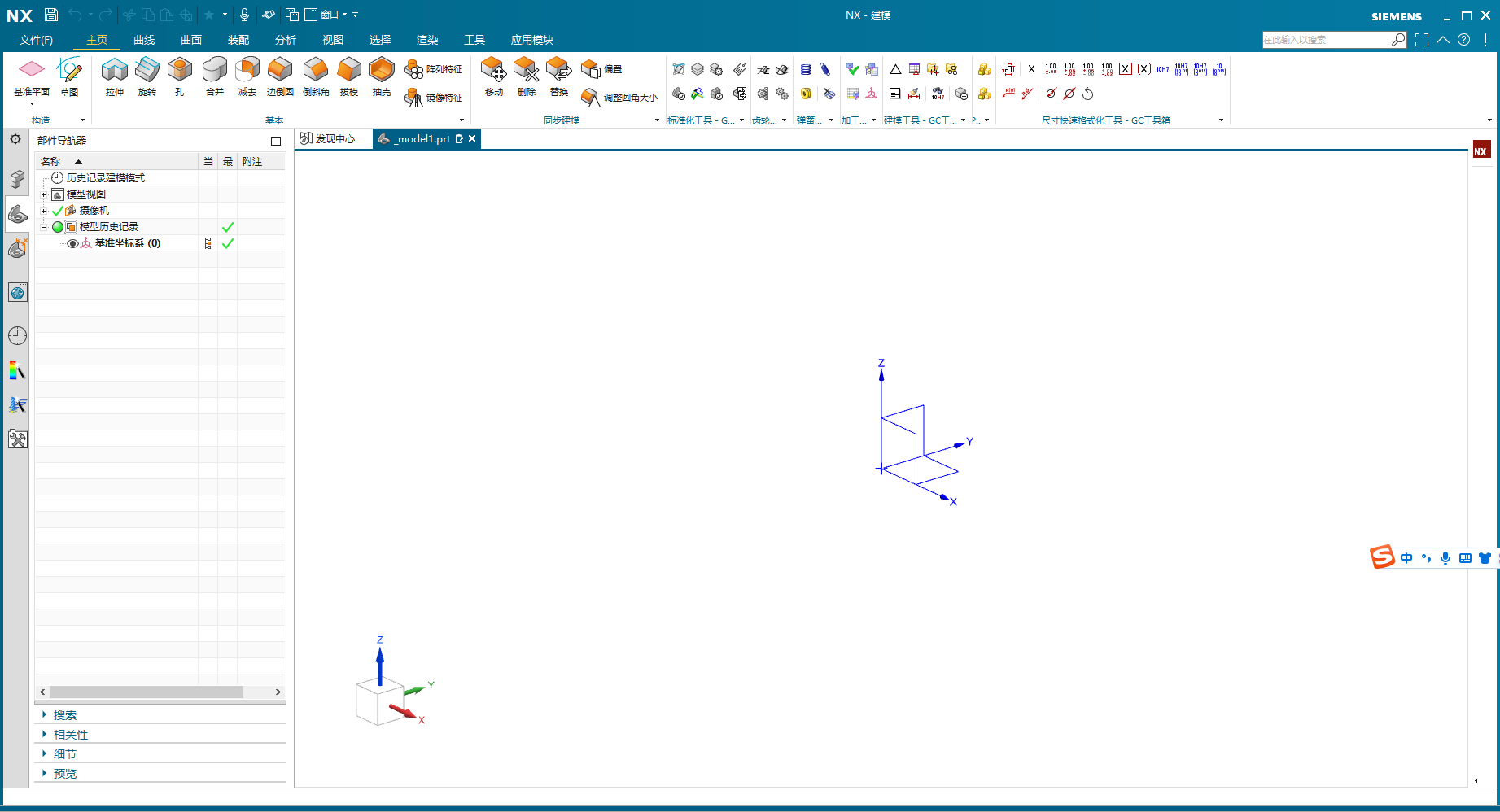1500x812 pixels.
Task: Select the 拉伸 (Extrude) tool
Action: click(114, 72)
